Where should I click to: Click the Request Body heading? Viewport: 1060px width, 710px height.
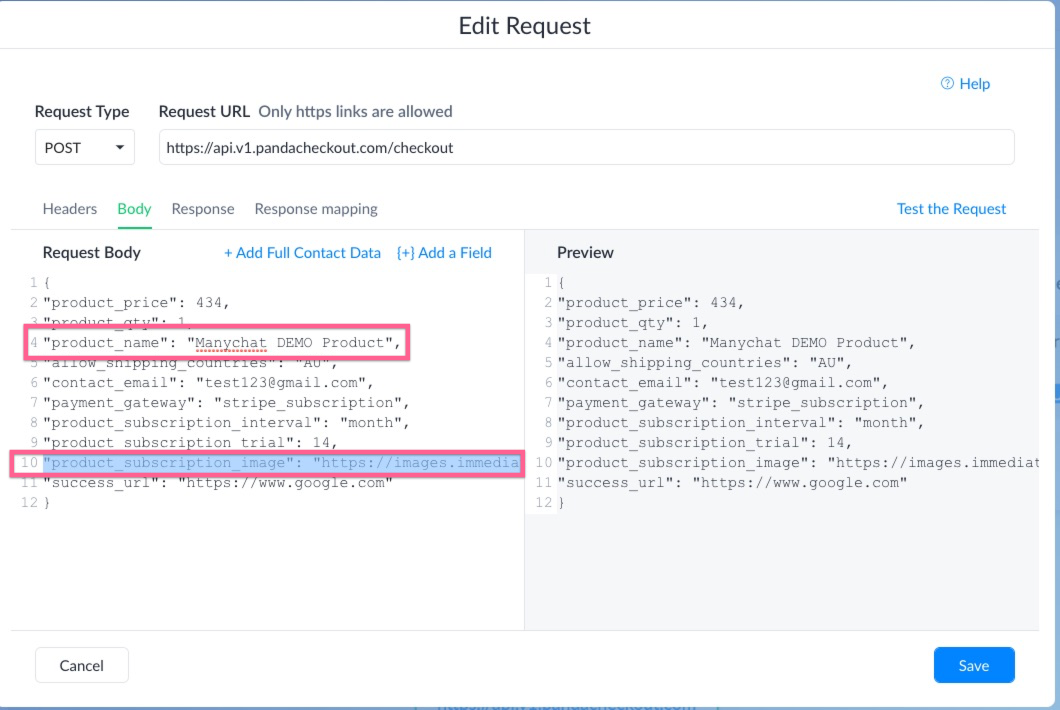[91, 253]
